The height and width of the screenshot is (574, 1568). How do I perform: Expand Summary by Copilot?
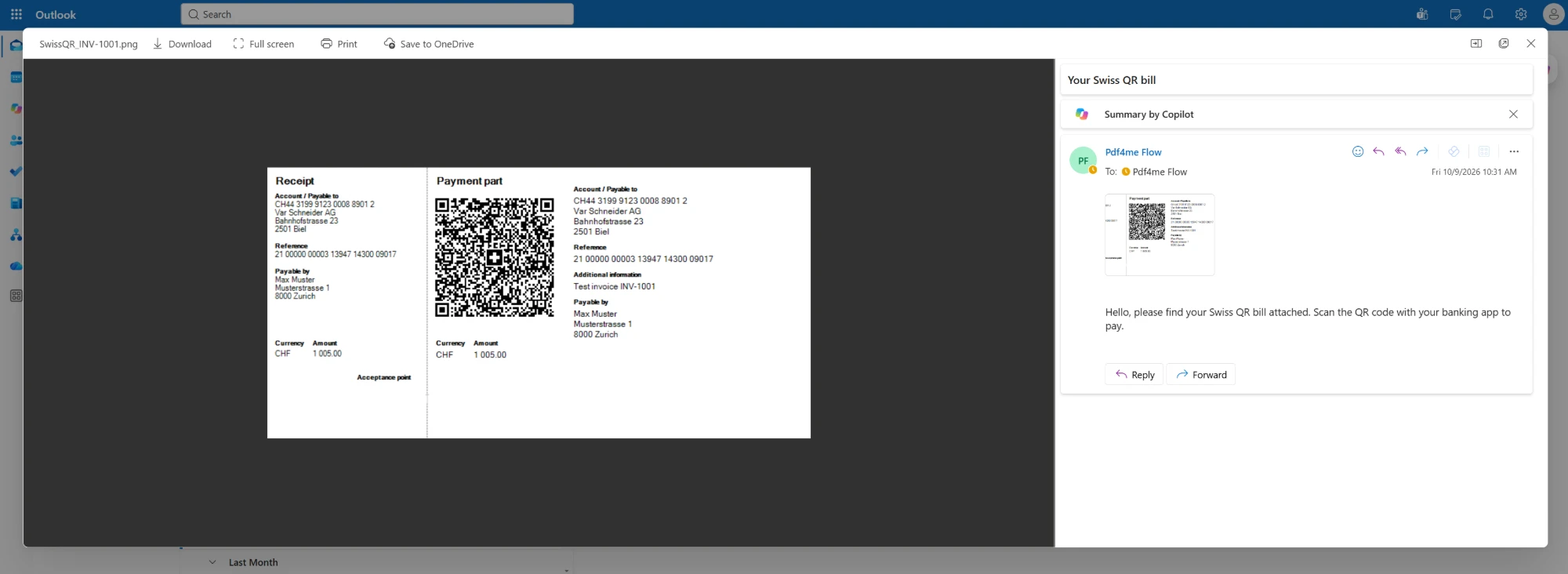(1149, 114)
